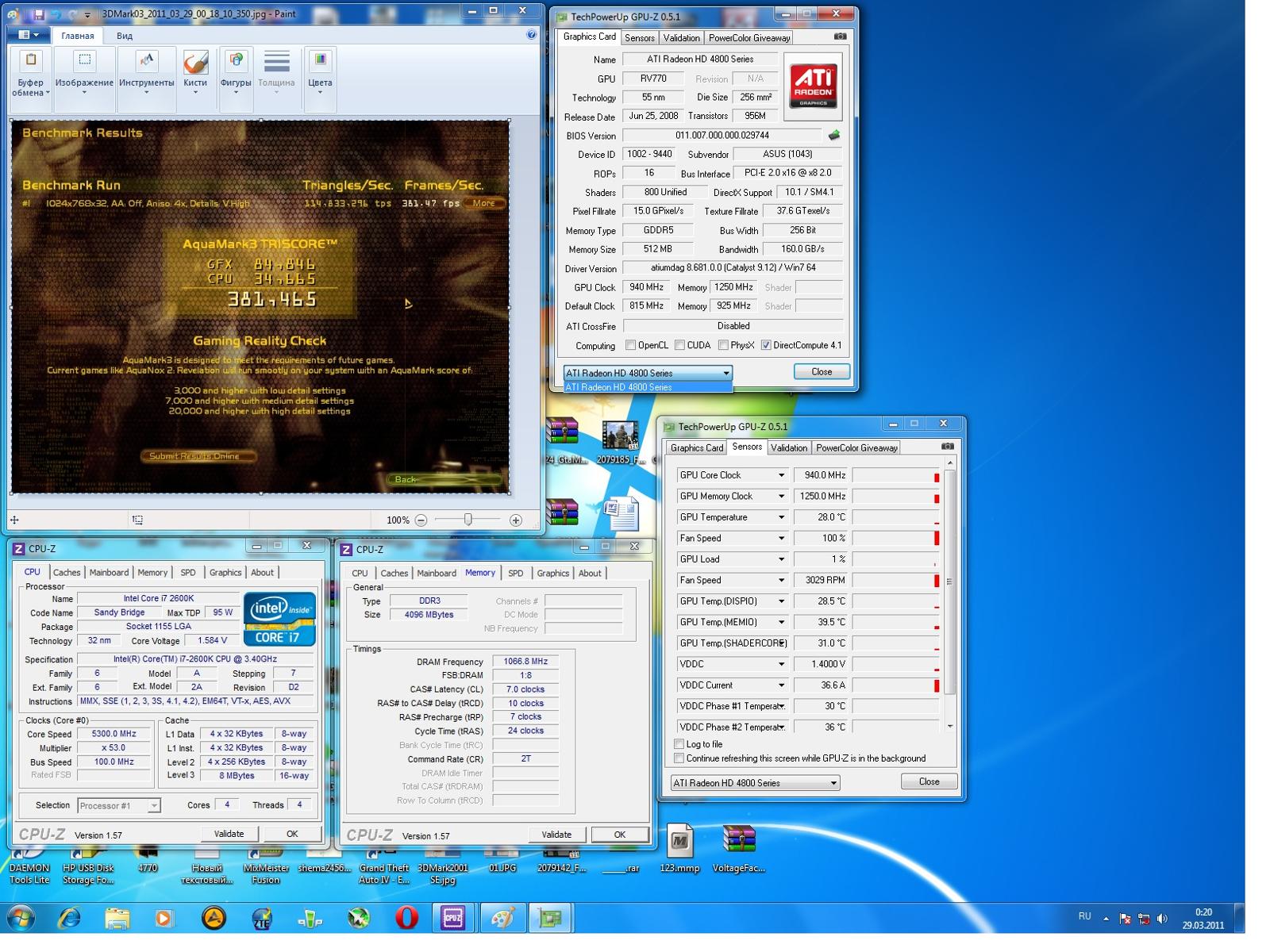This screenshot has width=1270, height=952.
Task: Open the SPD tab in the right CPU-Z window
Action: pos(516,574)
